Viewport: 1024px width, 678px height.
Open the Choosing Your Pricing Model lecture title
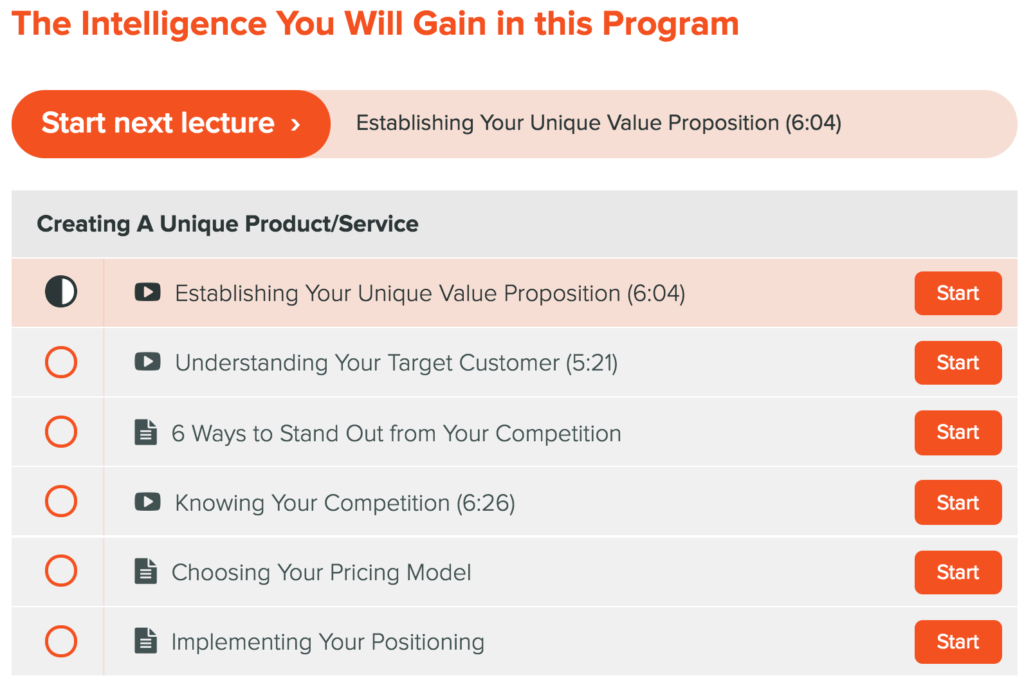(x=321, y=572)
